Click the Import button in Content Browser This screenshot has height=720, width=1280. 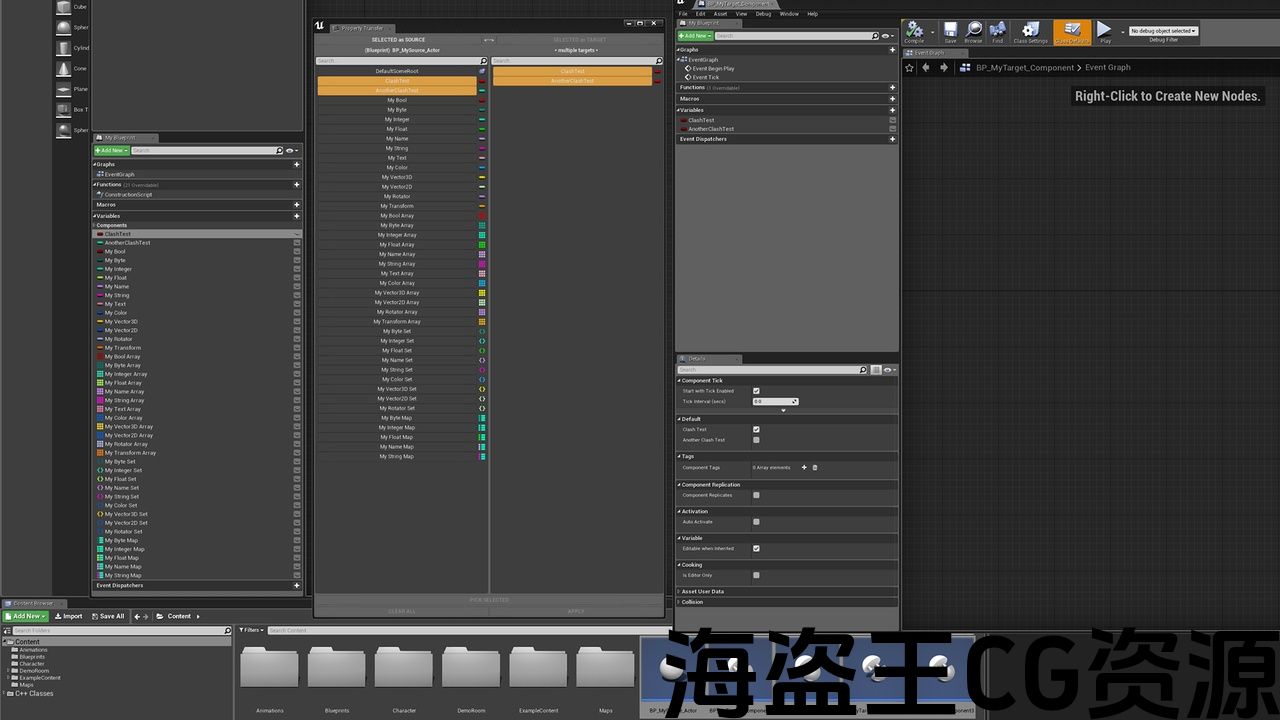pyautogui.click(x=69, y=616)
